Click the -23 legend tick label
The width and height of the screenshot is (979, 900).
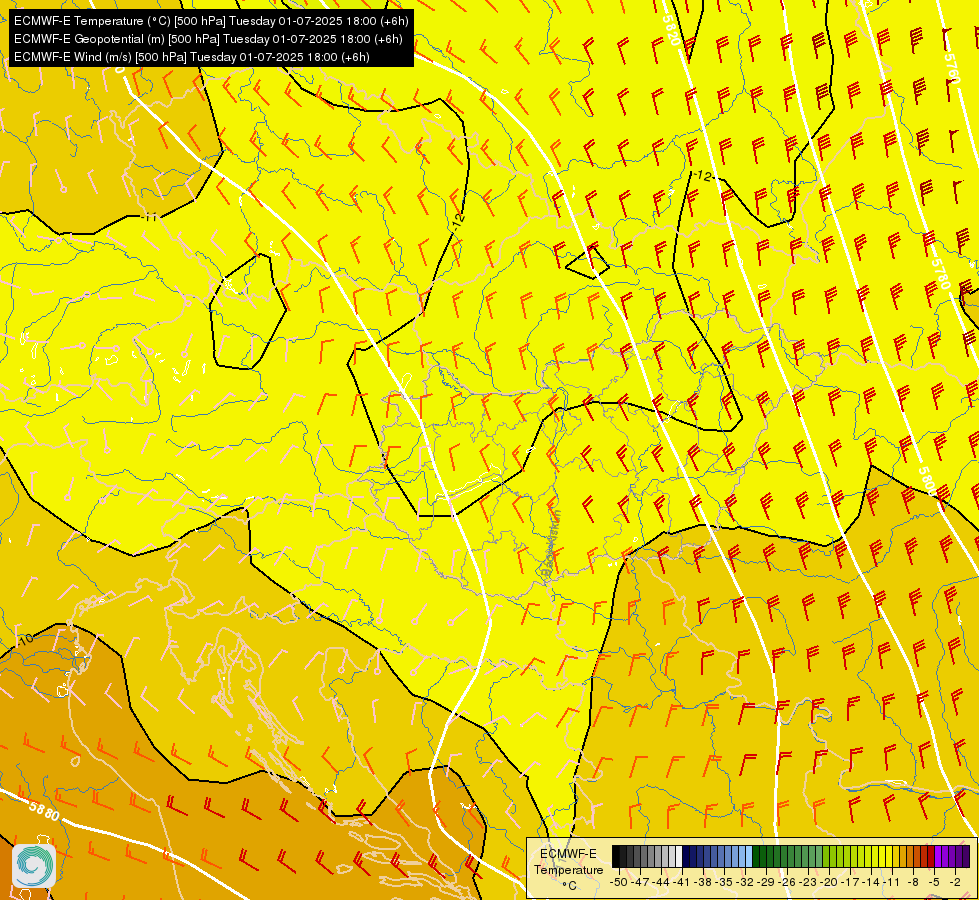[808, 883]
